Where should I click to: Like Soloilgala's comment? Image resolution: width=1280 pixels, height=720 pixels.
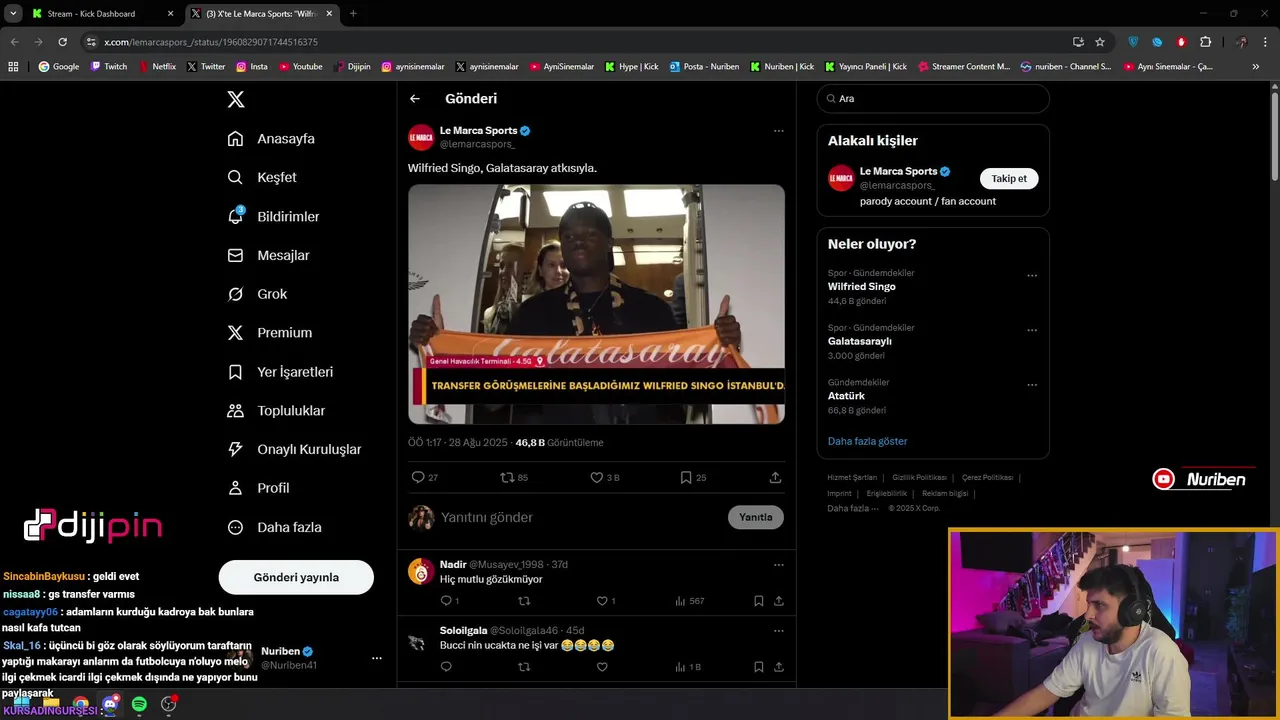click(602, 667)
